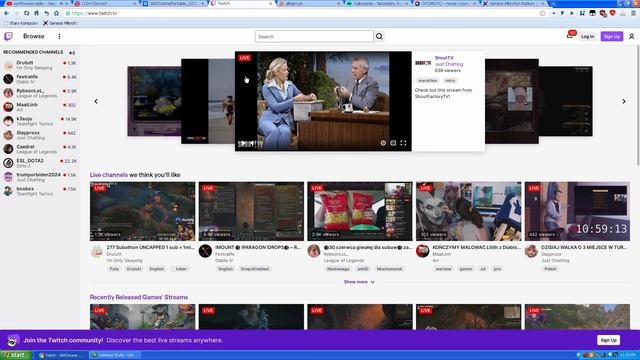Click Drututt avatar under first stream card
Image resolution: width=640 pixels, height=360 pixels.
pyautogui.click(x=97, y=251)
